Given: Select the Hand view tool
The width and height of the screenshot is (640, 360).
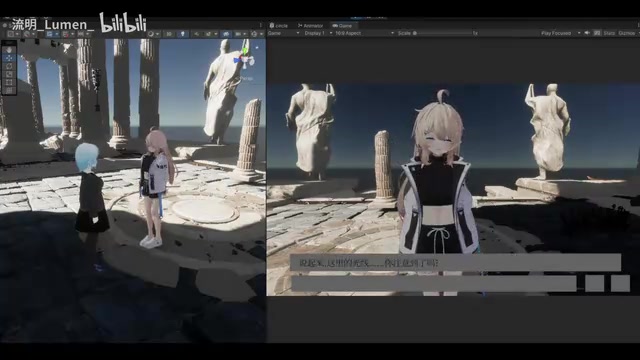Looking at the screenshot, I should coord(9,50).
